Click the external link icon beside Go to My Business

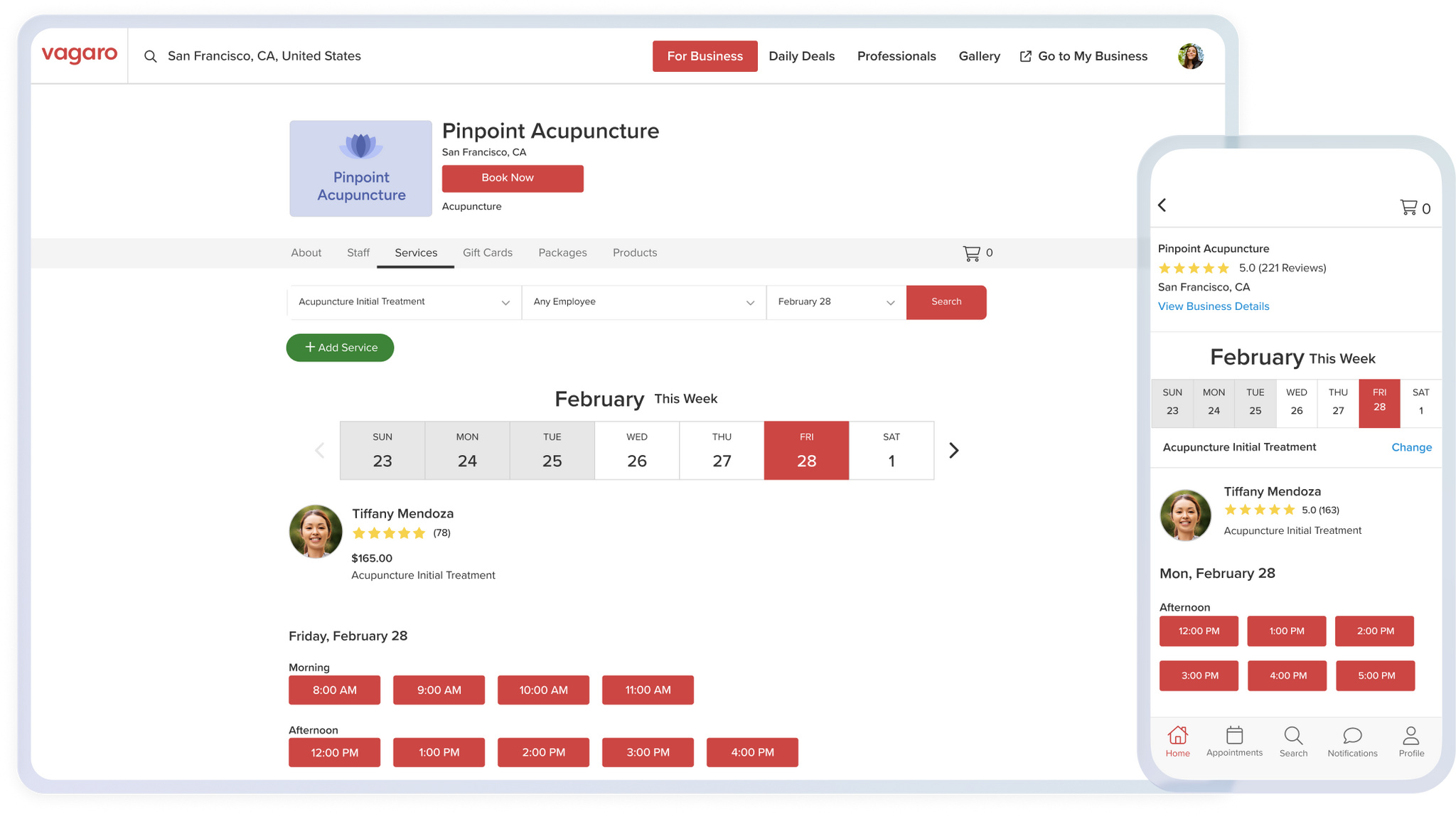1025,56
